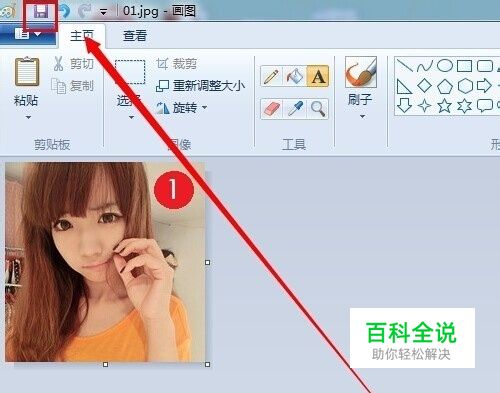Image resolution: width=500 pixels, height=393 pixels.
Task: Click 重新调整大小 button
Action: pyautogui.click(x=200, y=86)
